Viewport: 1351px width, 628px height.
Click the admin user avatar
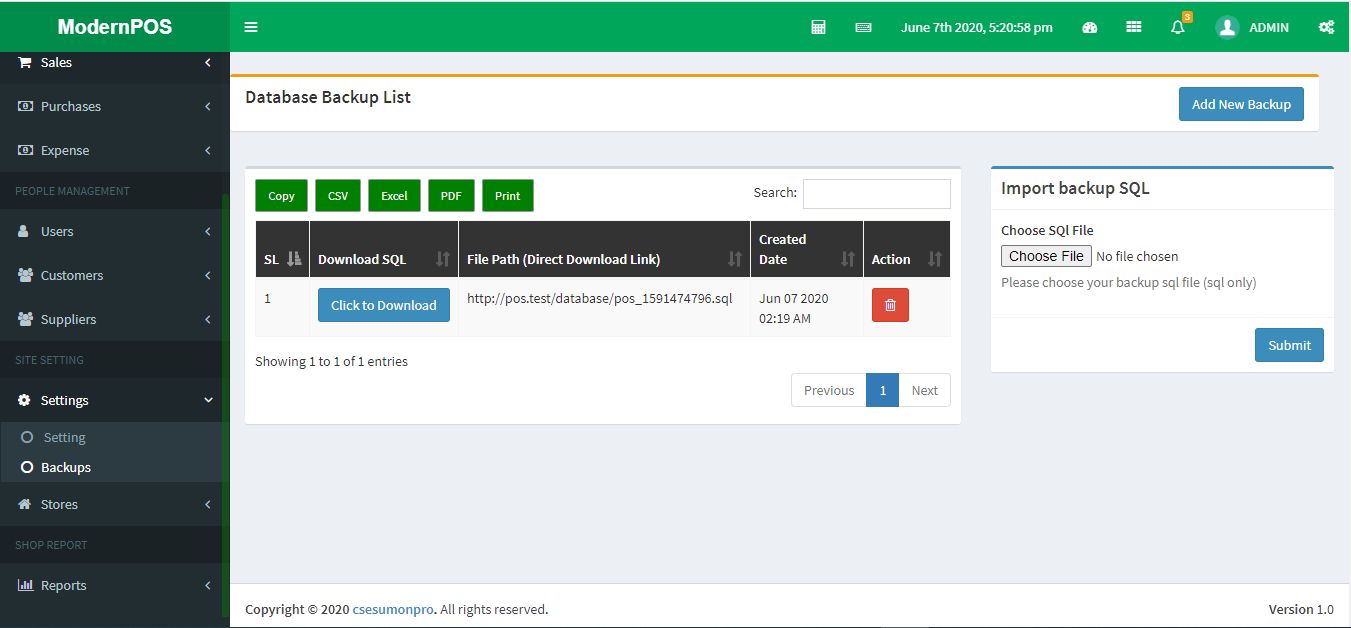(x=1227, y=27)
